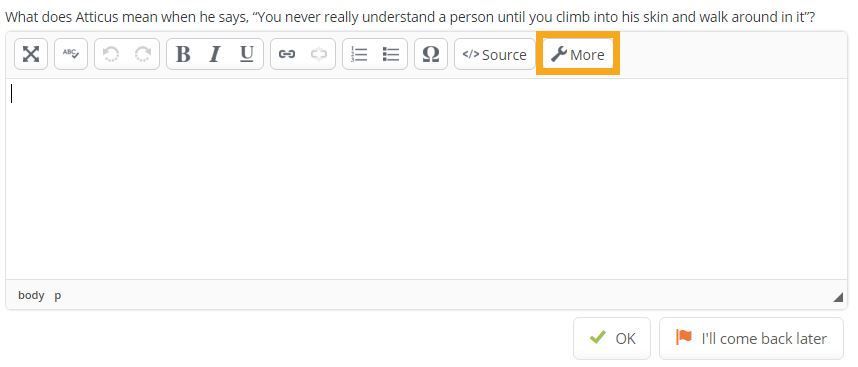Viewport: 858px width, 367px height.
Task: Expand the More toolbar options
Action: coord(578,54)
